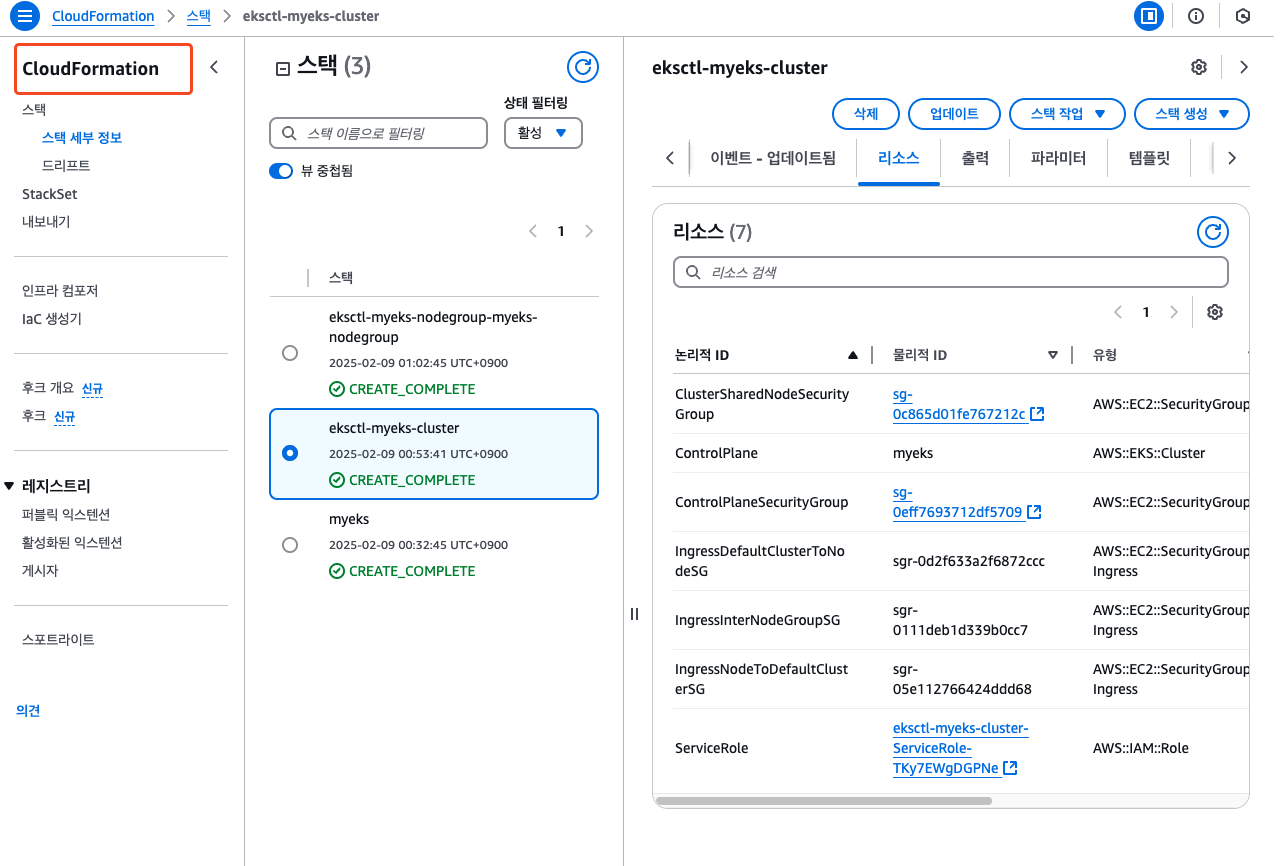
Task: Switch to 이벤트 - 업데이트됨 tab
Action: 773,158
